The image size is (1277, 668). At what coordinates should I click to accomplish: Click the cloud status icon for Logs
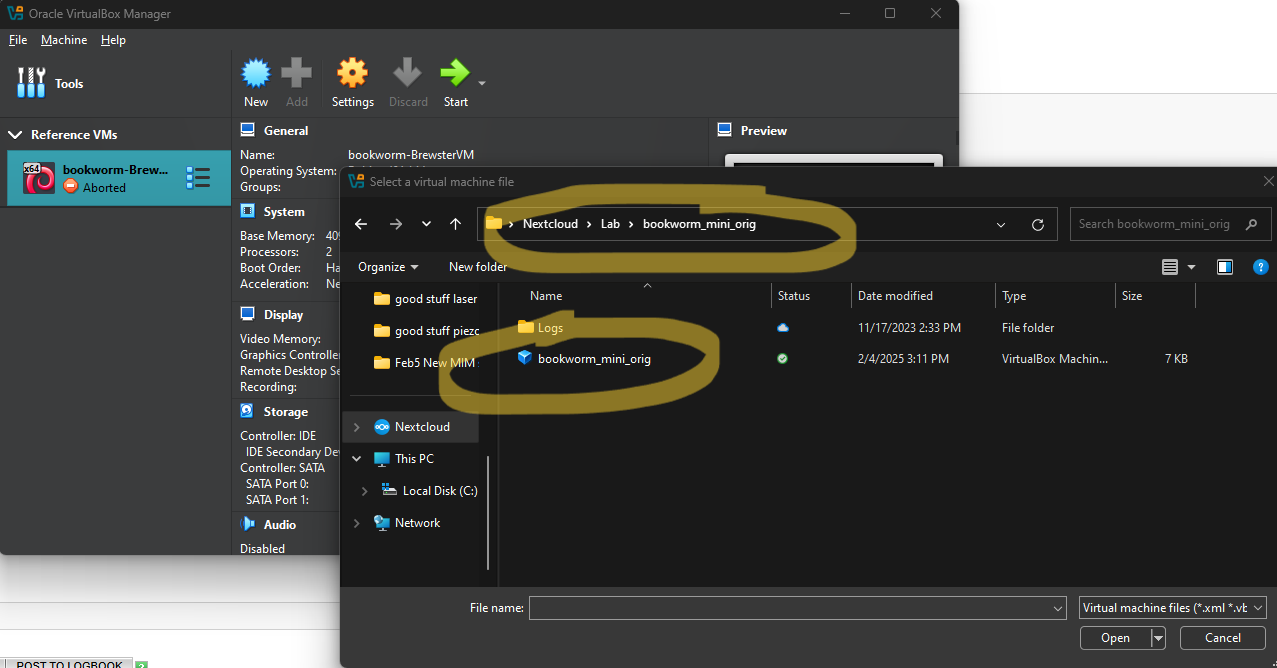[x=782, y=327]
